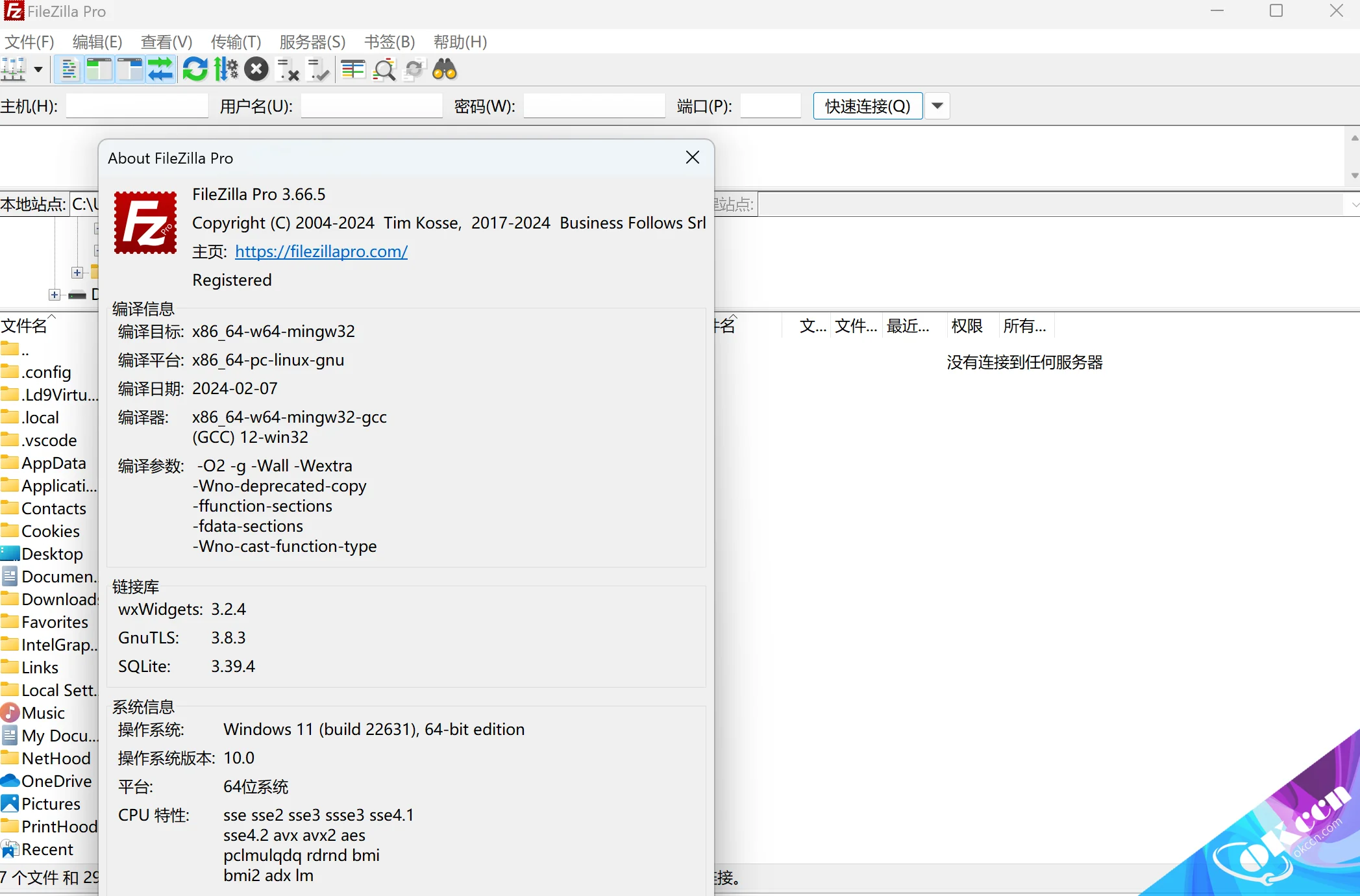Screen dimensions: 1360x896
Task: Click the binoculars file search icon
Action: [x=445, y=69]
